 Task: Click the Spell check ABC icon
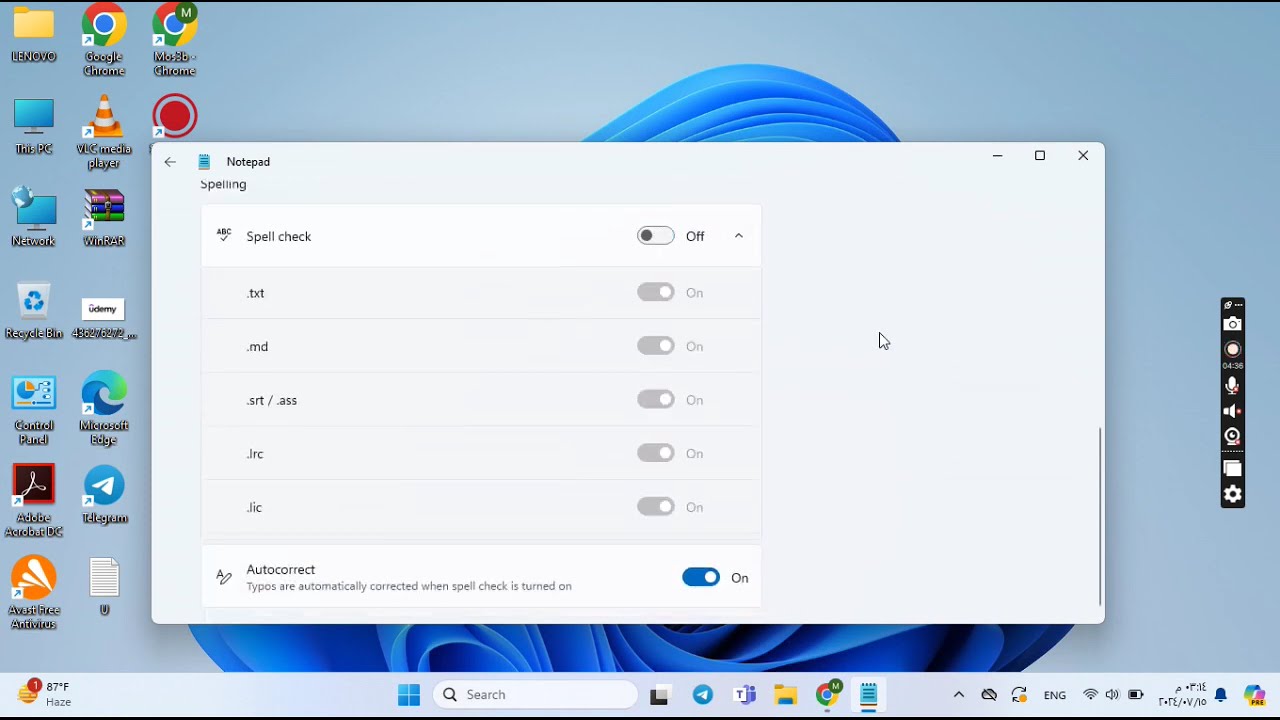224,236
